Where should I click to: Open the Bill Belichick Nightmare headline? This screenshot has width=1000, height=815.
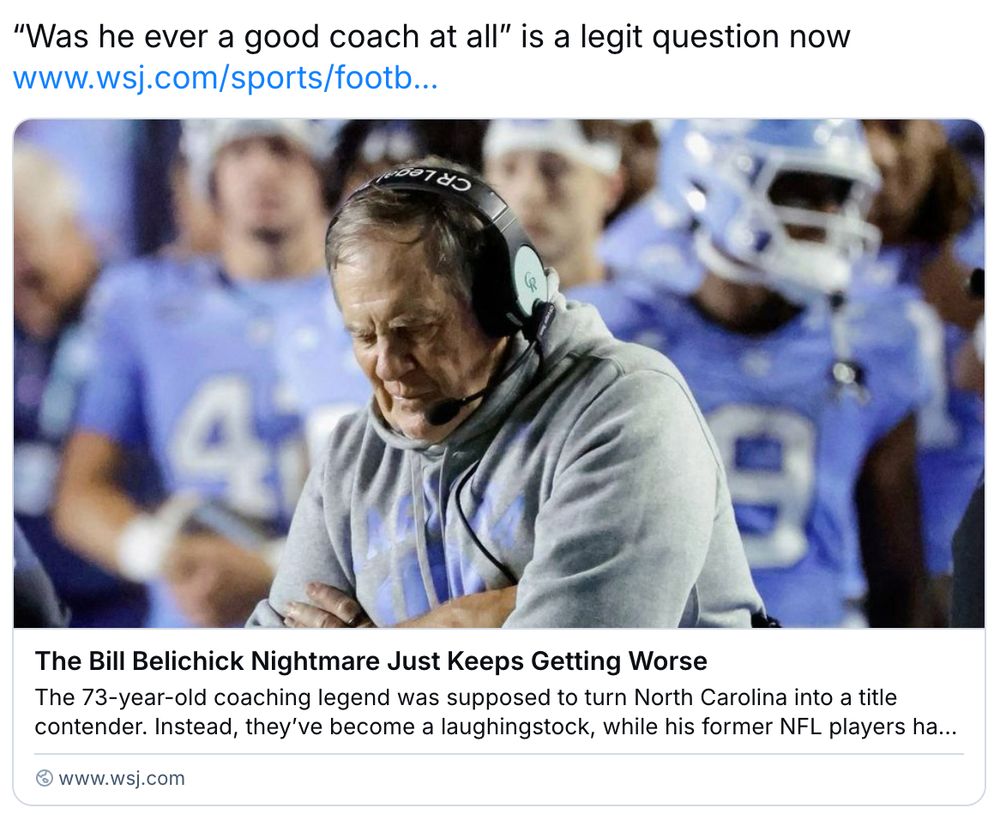[x=371, y=661]
